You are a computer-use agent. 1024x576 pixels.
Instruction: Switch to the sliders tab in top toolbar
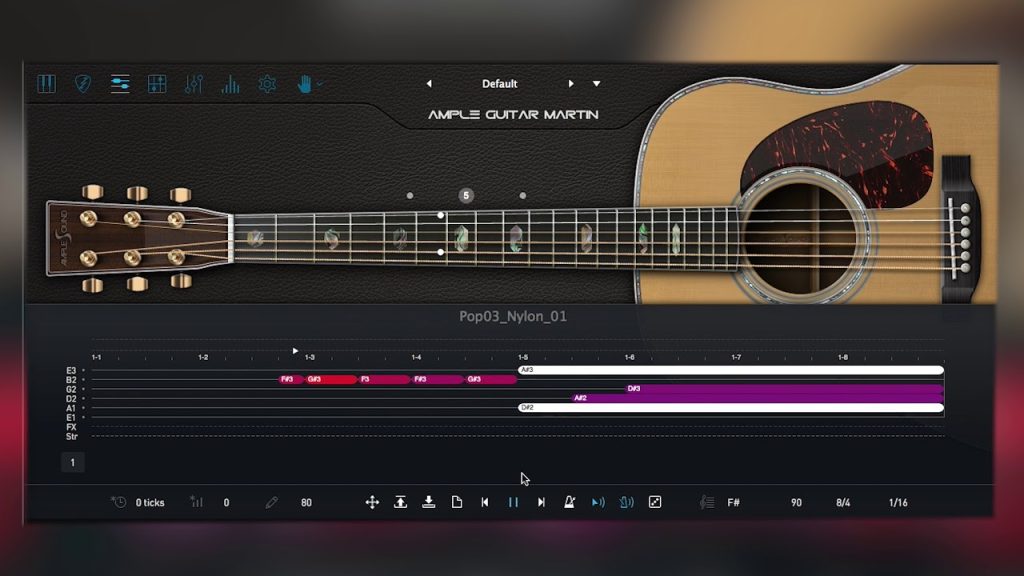coord(120,84)
